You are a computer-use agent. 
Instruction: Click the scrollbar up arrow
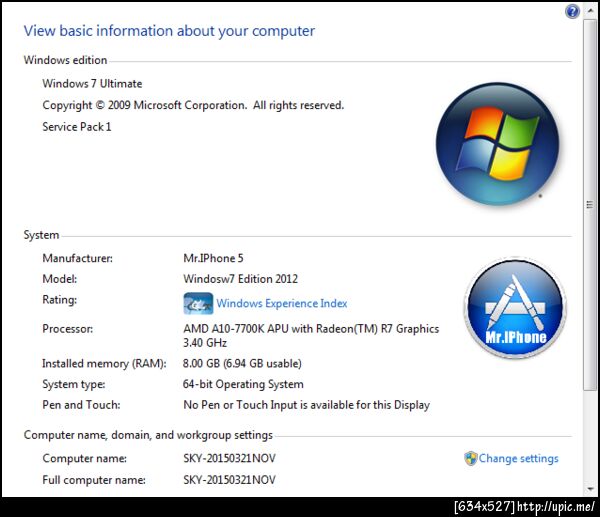tap(590, 11)
